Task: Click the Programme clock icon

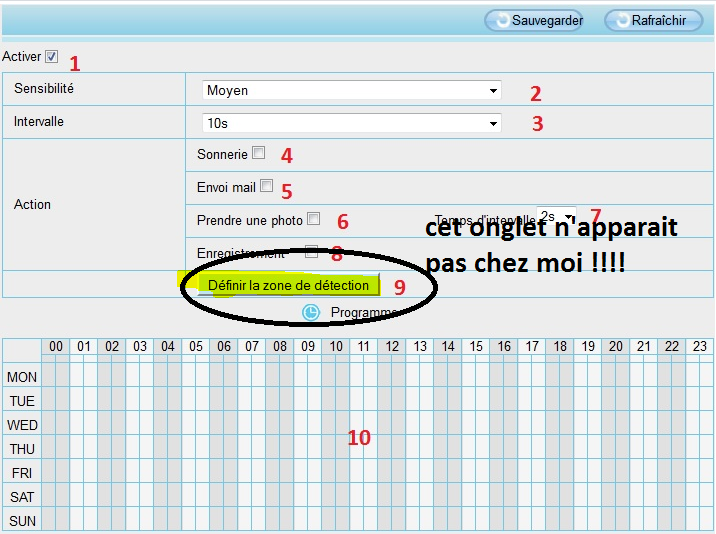Action: [311, 312]
